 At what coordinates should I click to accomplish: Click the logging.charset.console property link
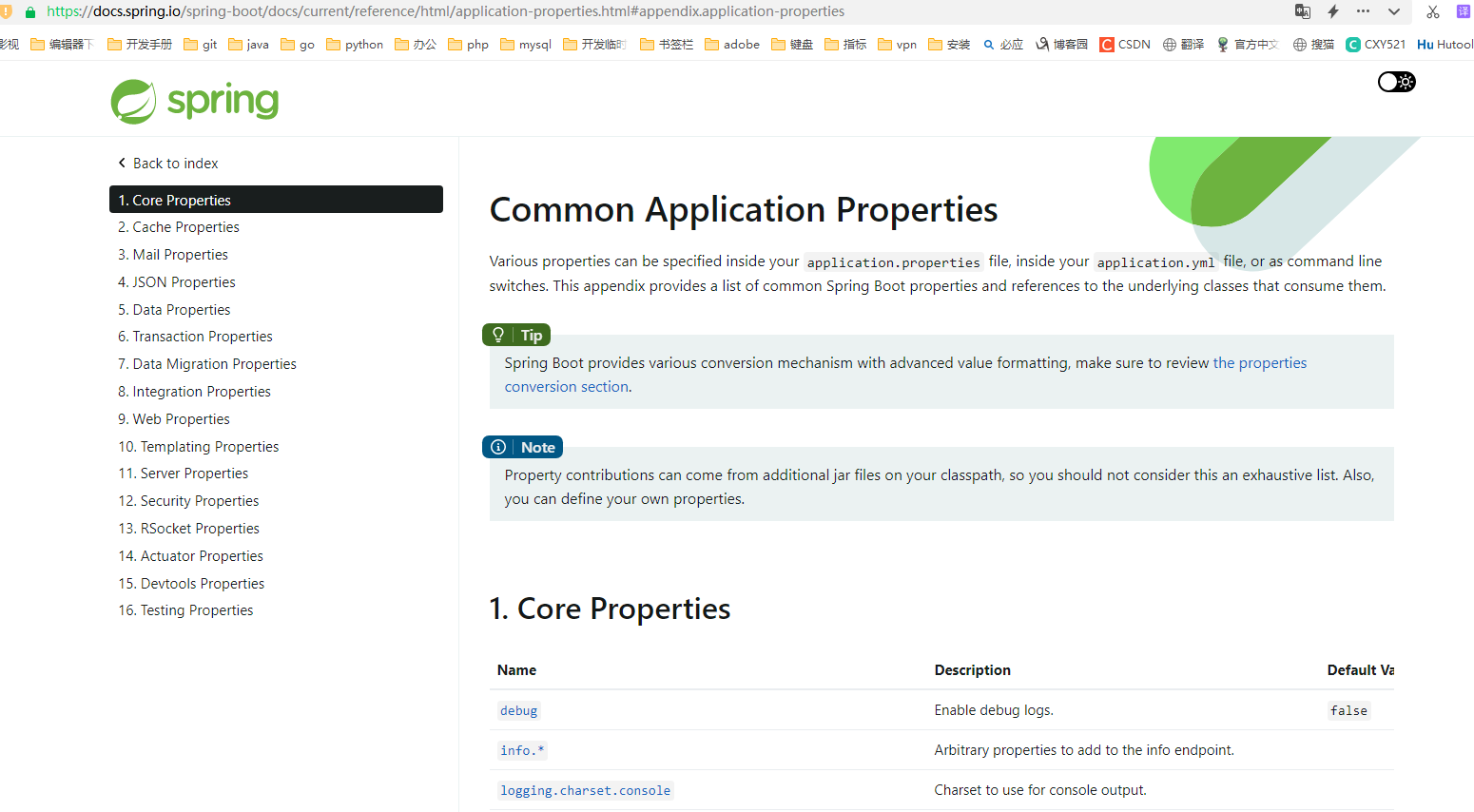click(586, 790)
